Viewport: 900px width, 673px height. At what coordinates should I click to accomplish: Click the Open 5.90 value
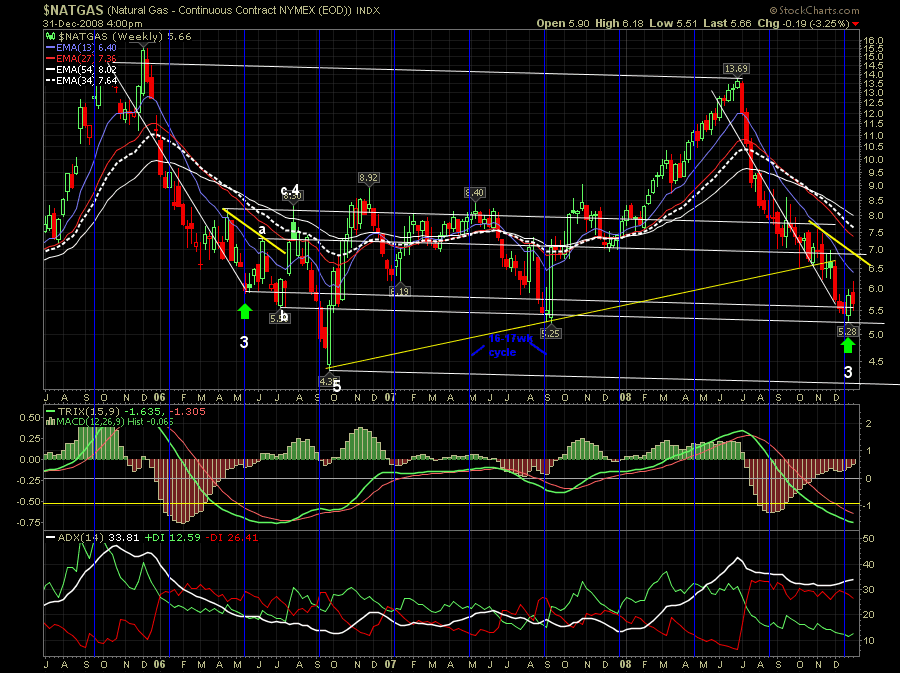pos(561,24)
